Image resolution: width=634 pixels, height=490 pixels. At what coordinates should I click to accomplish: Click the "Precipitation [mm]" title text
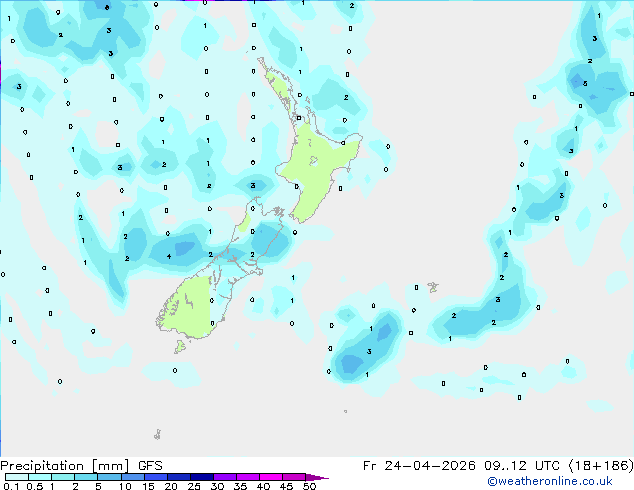click(x=65, y=466)
